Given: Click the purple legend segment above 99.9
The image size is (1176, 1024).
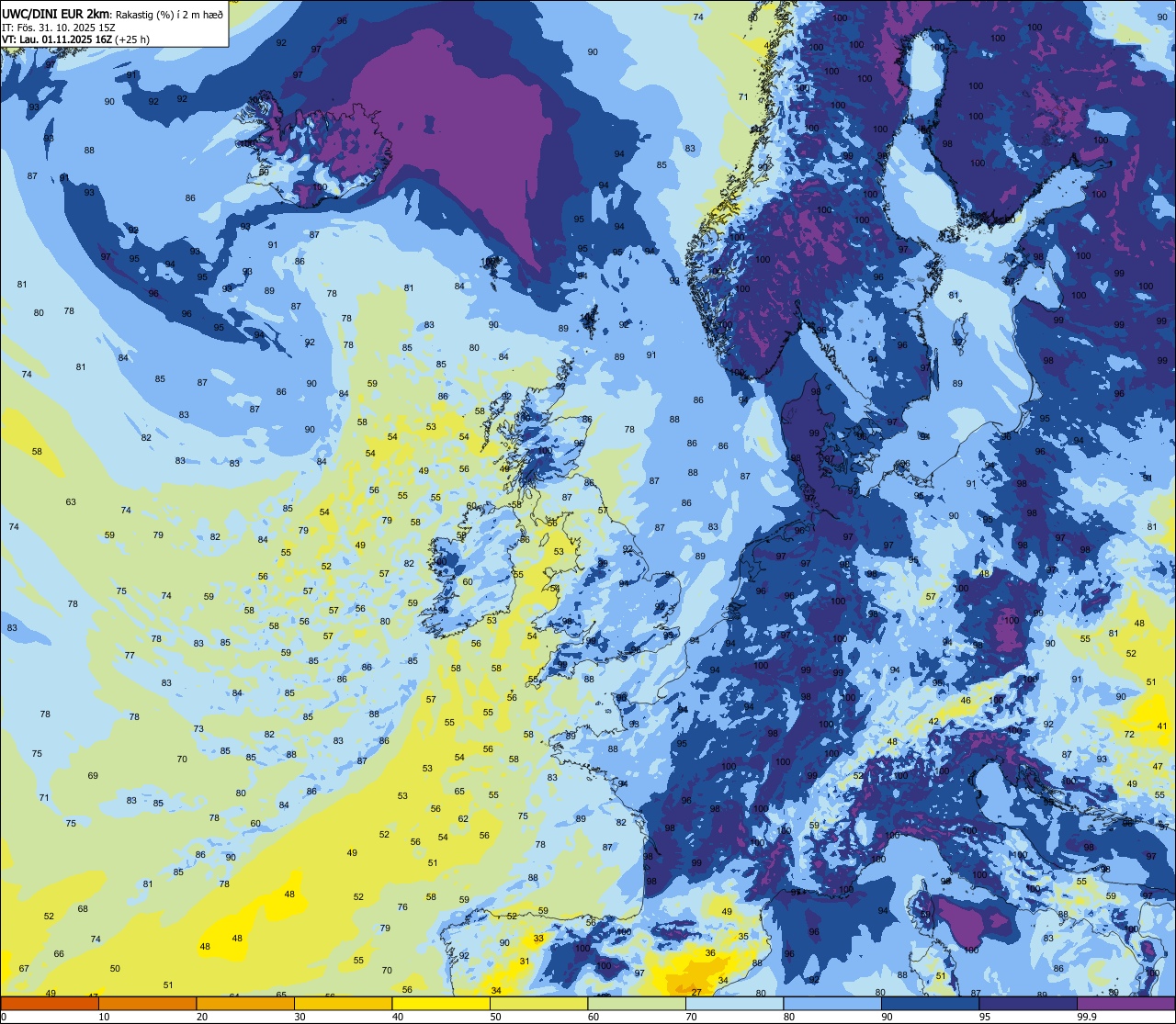Looking at the screenshot, I should 1125,1004.
